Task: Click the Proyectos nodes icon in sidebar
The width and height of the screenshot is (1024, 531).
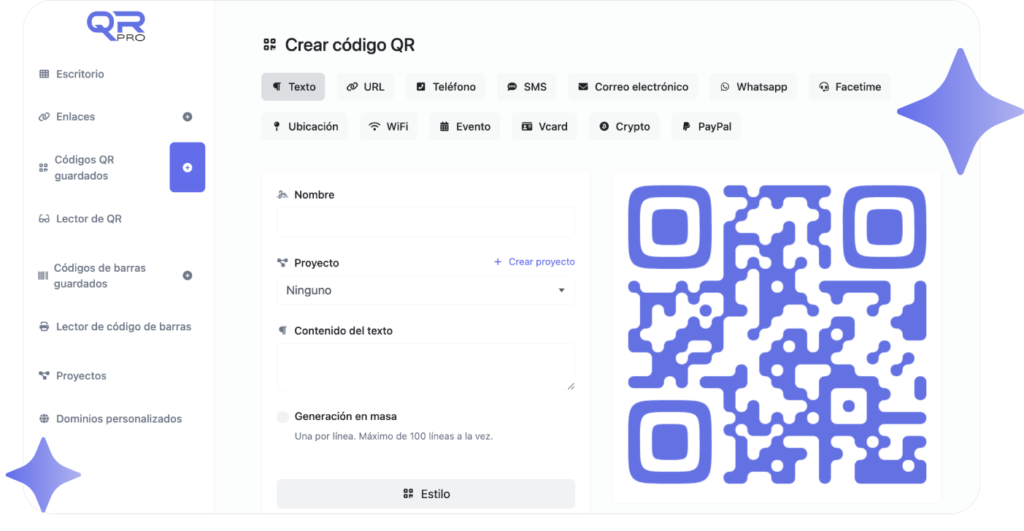Action: (44, 376)
